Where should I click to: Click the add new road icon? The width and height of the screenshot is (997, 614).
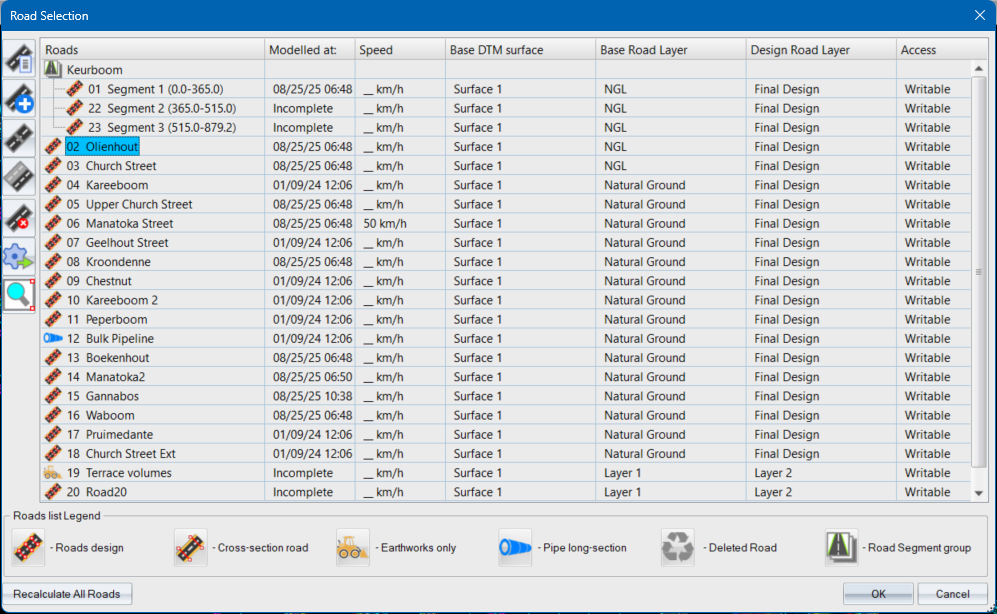(x=19, y=98)
